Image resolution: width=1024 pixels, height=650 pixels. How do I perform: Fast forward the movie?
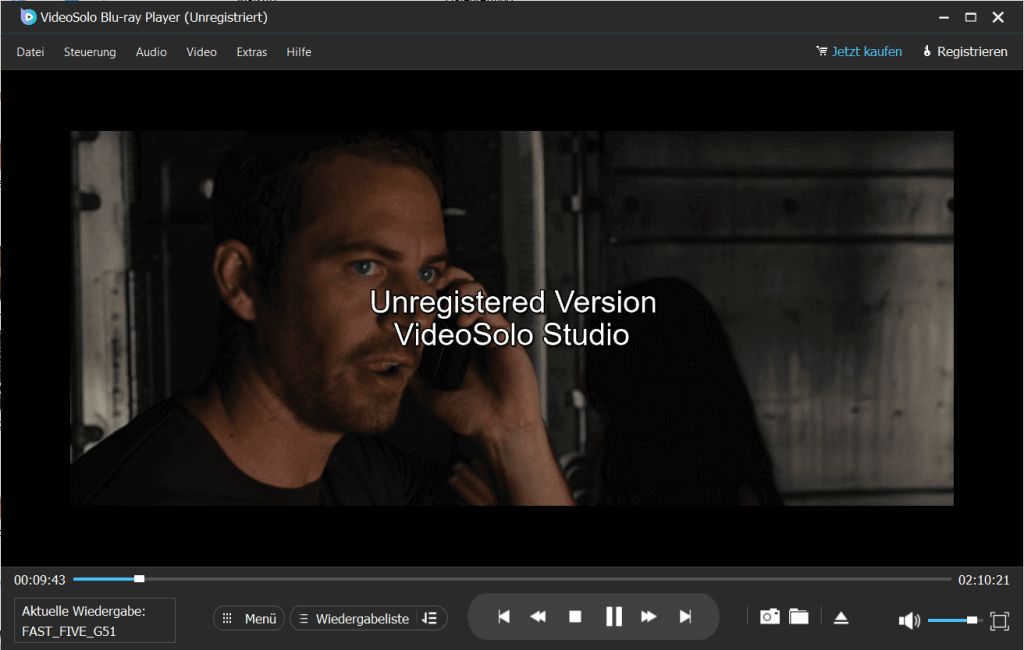tap(648, 617)
